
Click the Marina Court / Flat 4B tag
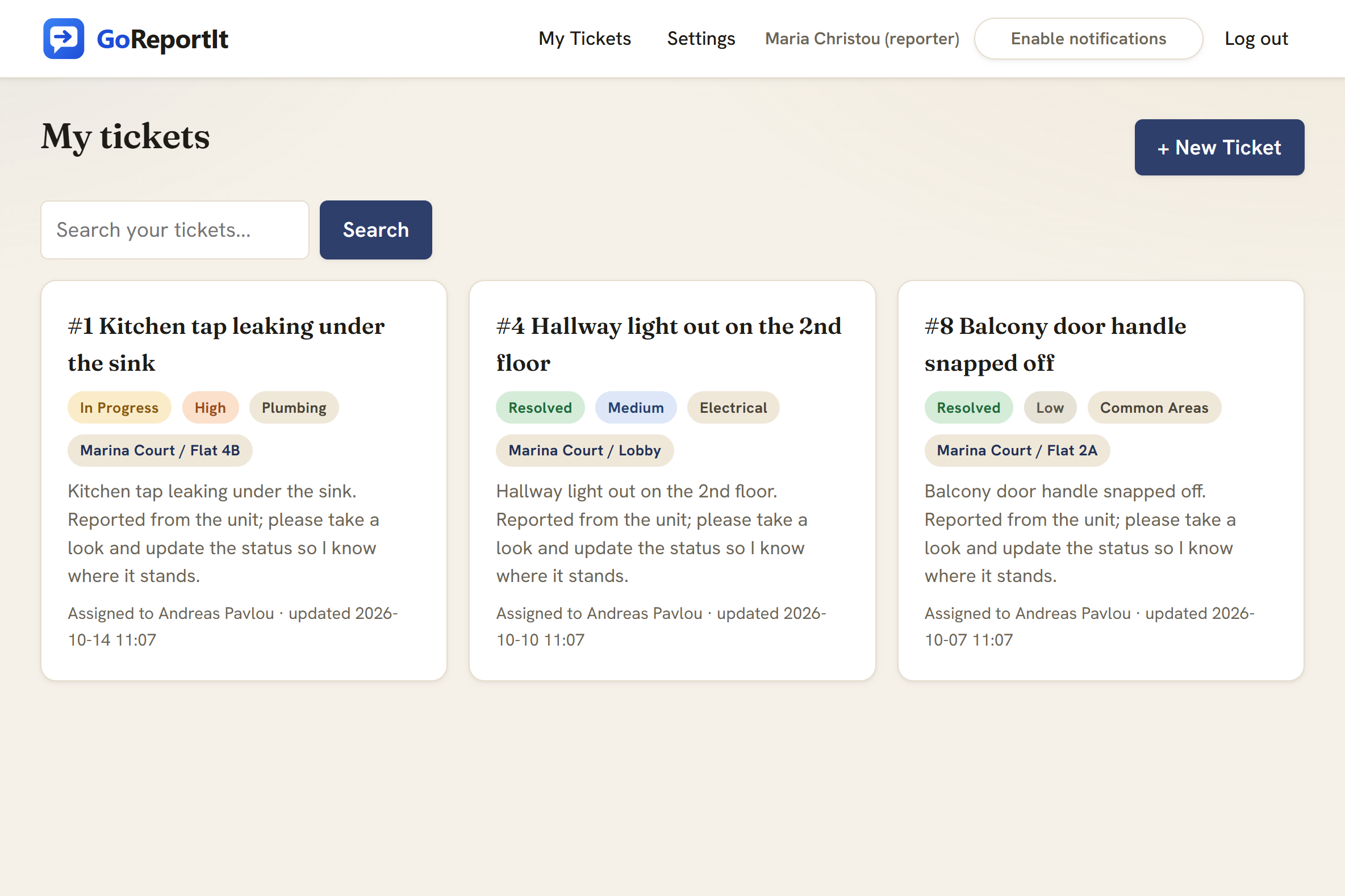[160, 450]
